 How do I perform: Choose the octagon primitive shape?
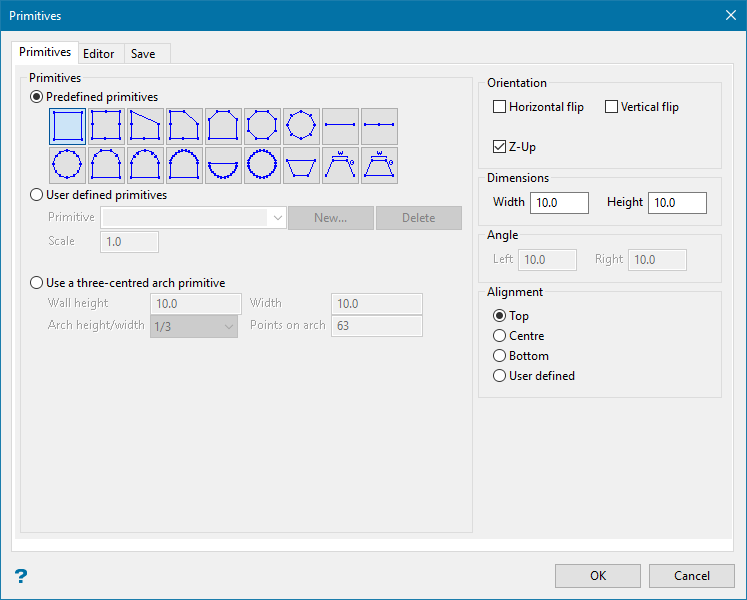(x=263, y=126)
